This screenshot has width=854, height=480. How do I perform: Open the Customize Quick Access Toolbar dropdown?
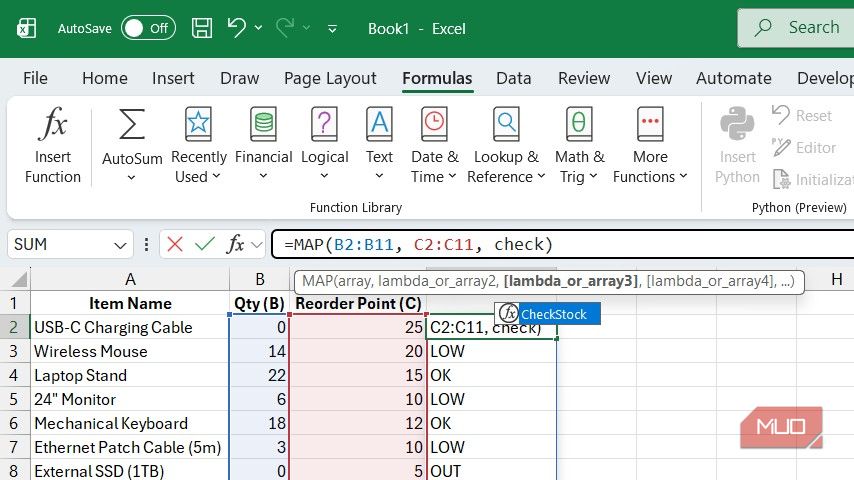click(332, 28)
